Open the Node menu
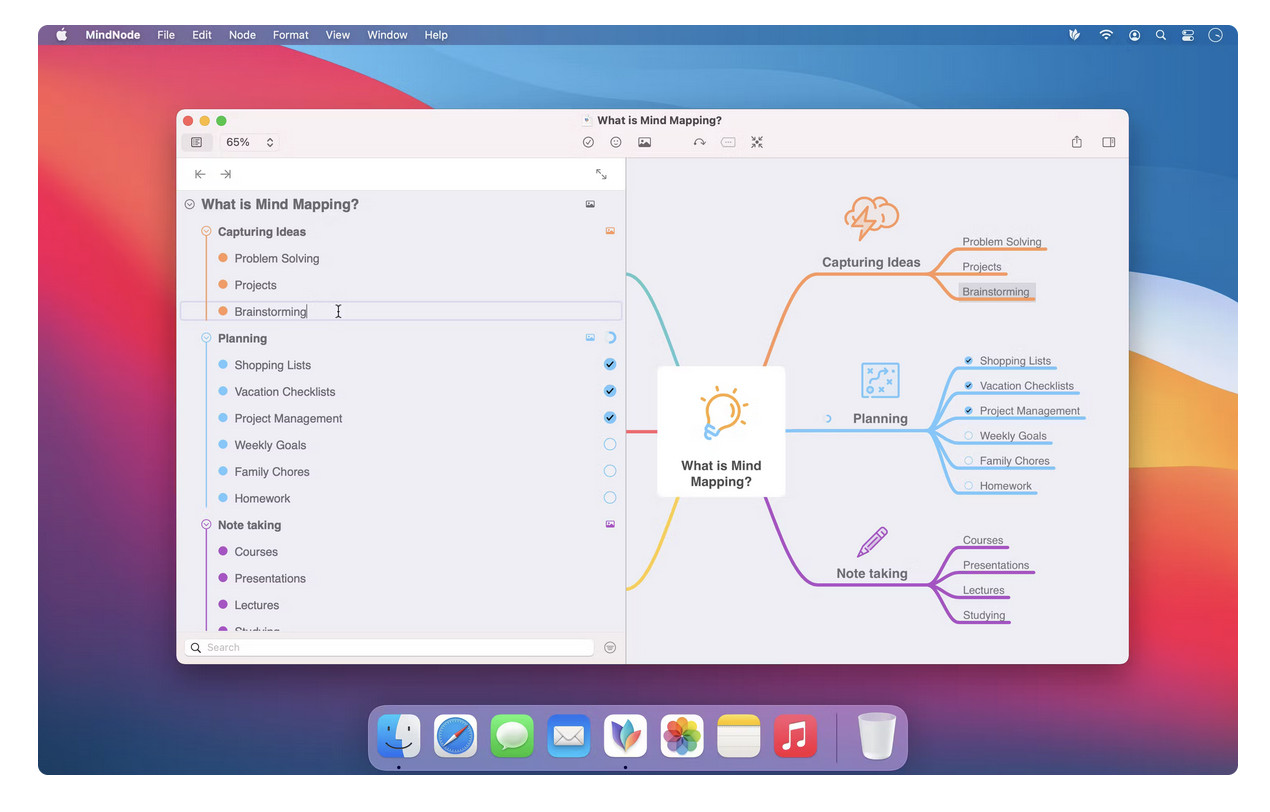Viewport: 1270px width, 812px height. (x=242, y=34)
